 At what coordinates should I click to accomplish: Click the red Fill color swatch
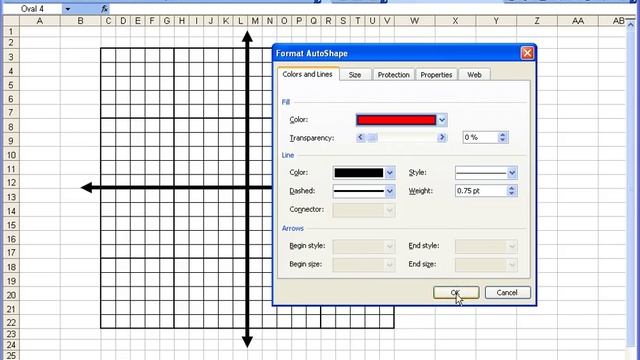point(396,120)
